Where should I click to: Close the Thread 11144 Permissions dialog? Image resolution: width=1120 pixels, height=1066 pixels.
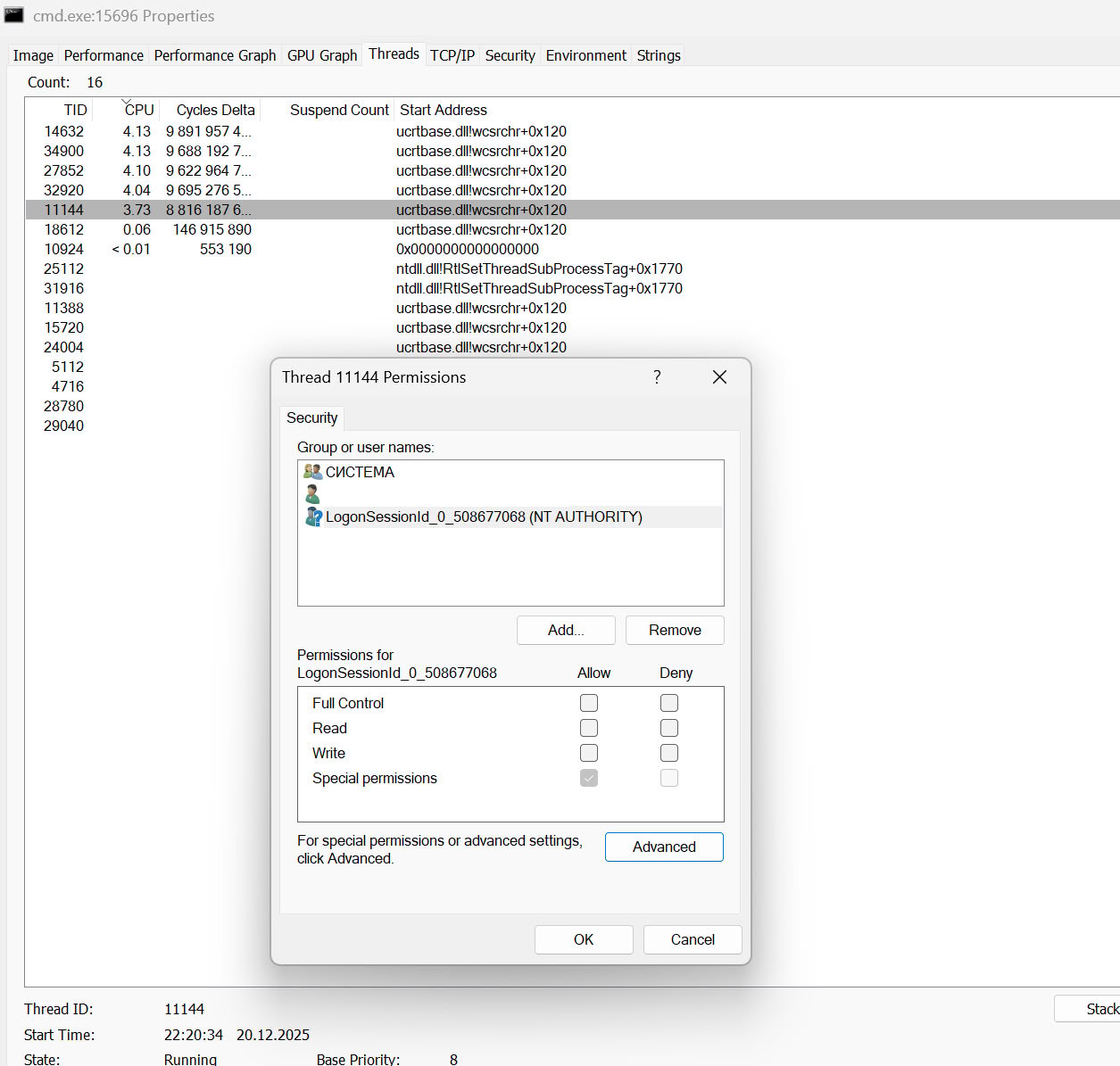point(719,376)
